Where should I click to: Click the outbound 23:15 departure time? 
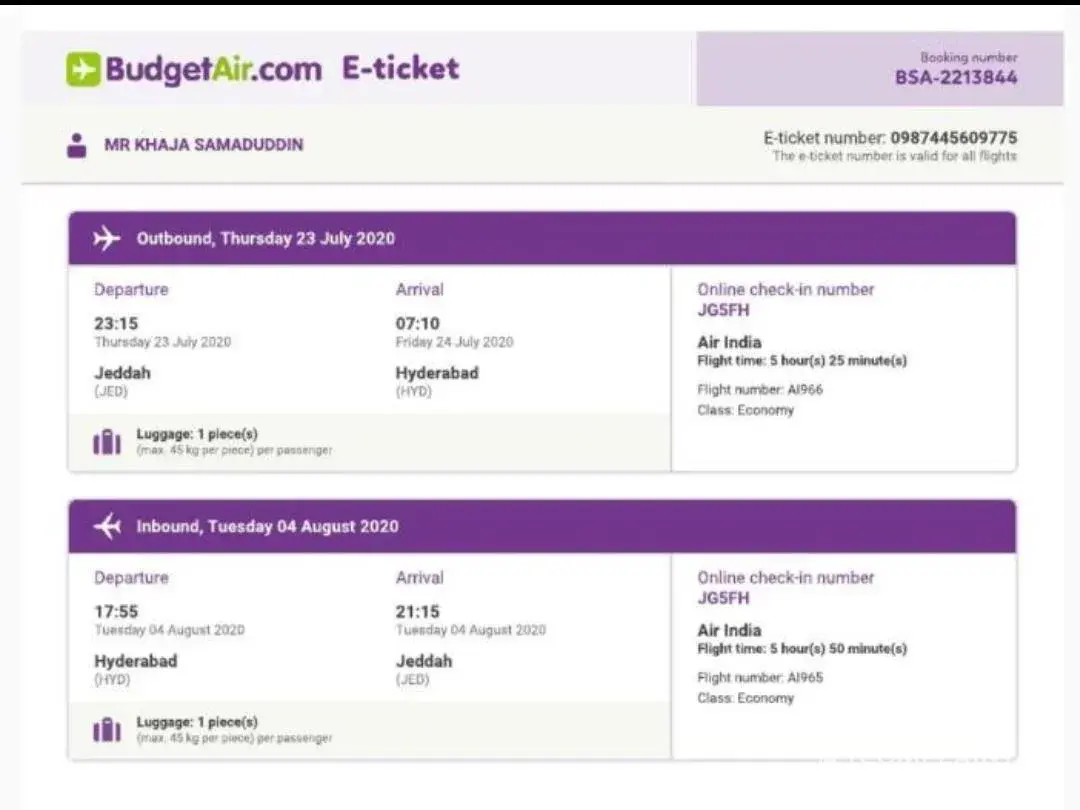tap(116, 323)
